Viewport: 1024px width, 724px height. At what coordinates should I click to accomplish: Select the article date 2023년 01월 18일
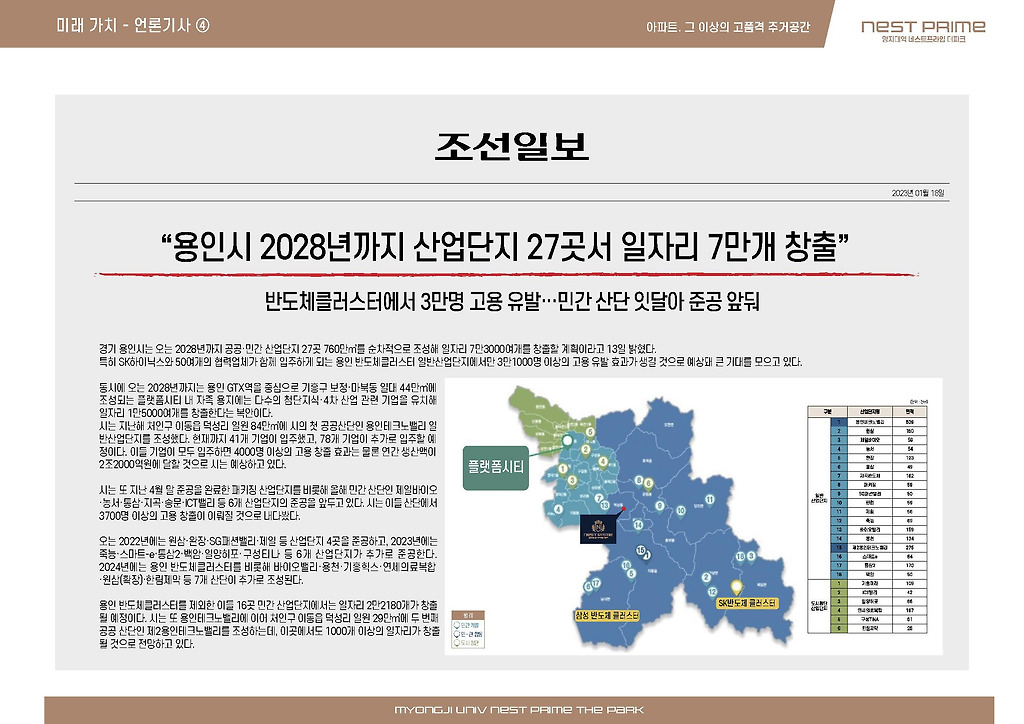pyautogui.click(x=918, y=193)
